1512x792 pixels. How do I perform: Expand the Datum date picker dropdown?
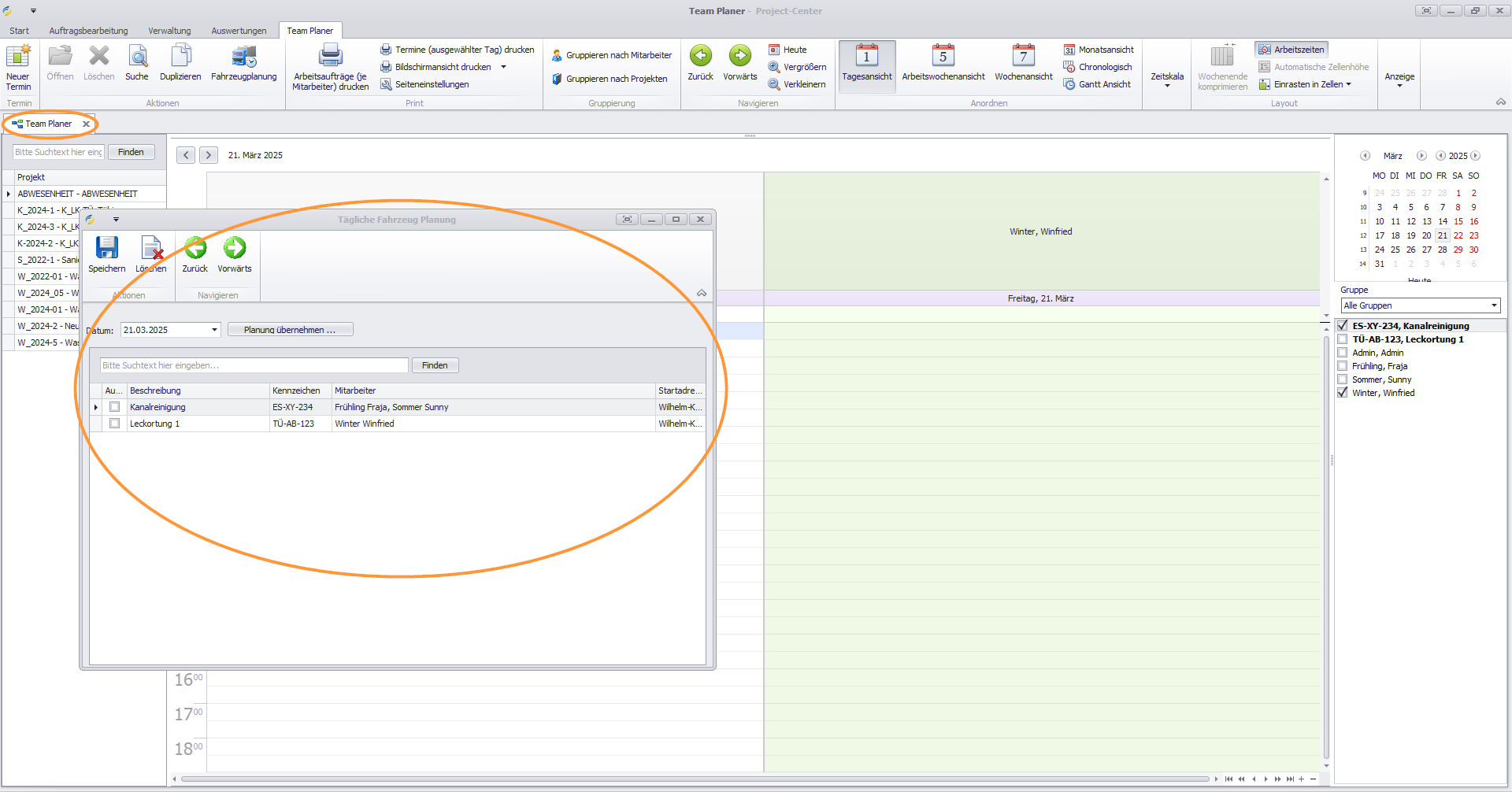click(x=214, y=330)
